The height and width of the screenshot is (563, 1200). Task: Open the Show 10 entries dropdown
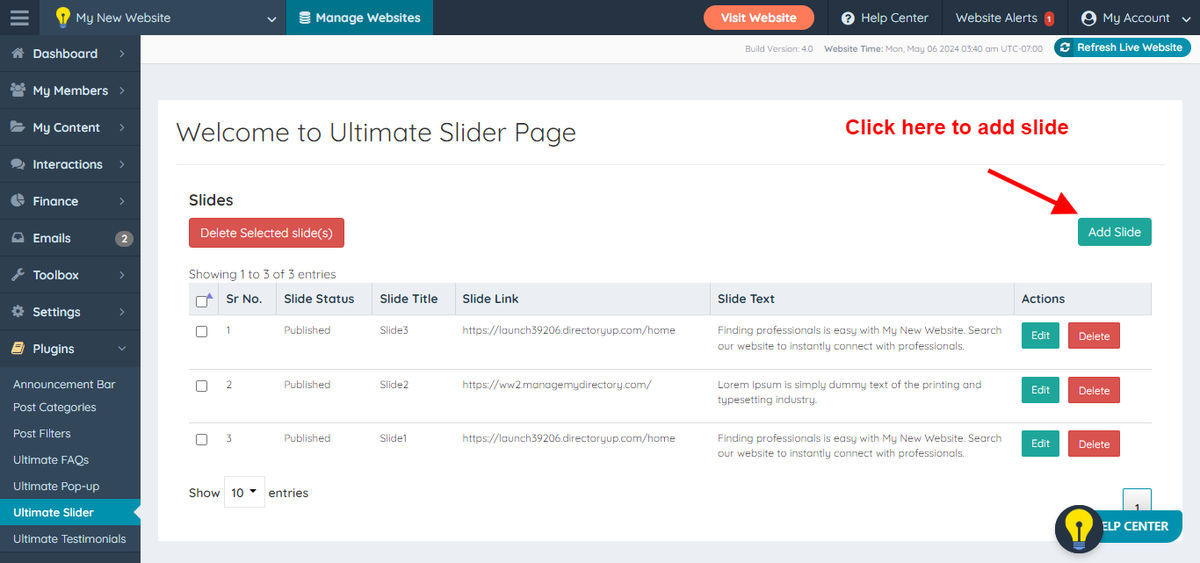[244, 492]
